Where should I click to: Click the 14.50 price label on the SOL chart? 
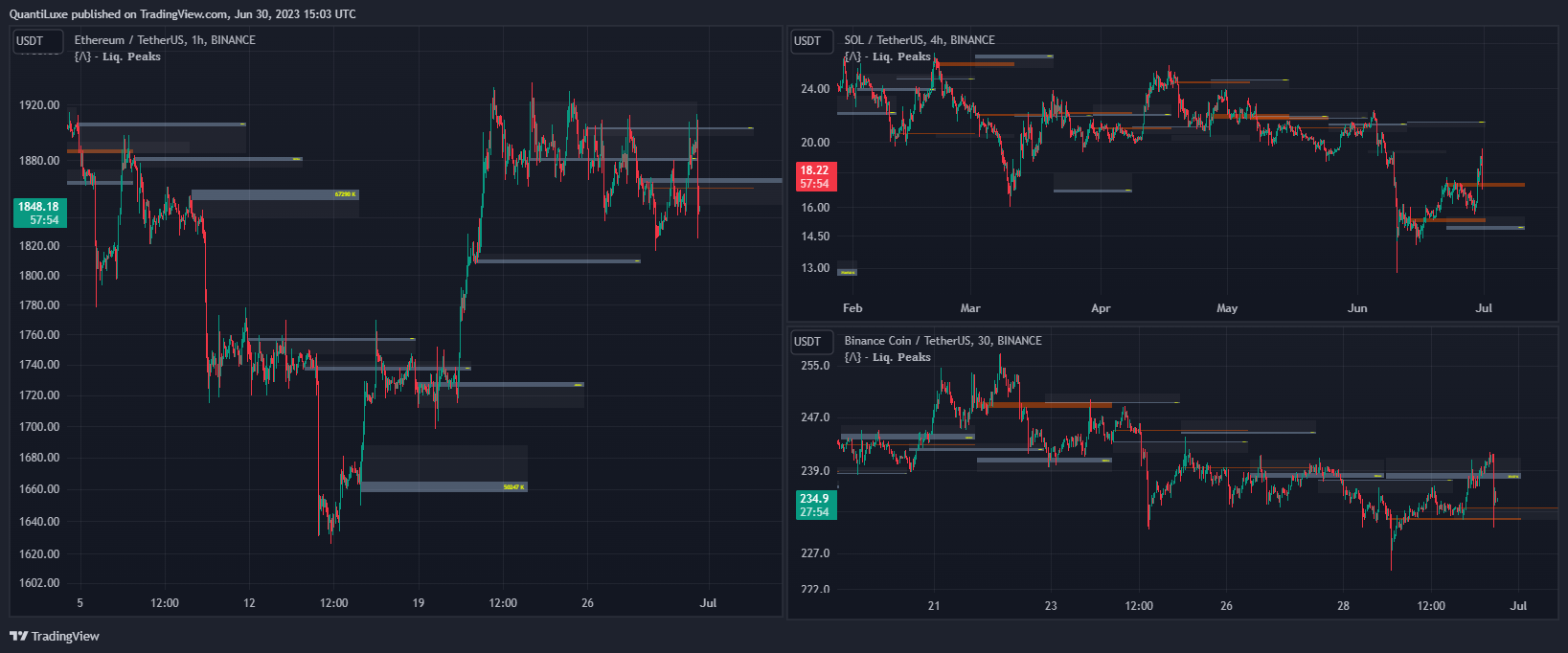(815, 236)
